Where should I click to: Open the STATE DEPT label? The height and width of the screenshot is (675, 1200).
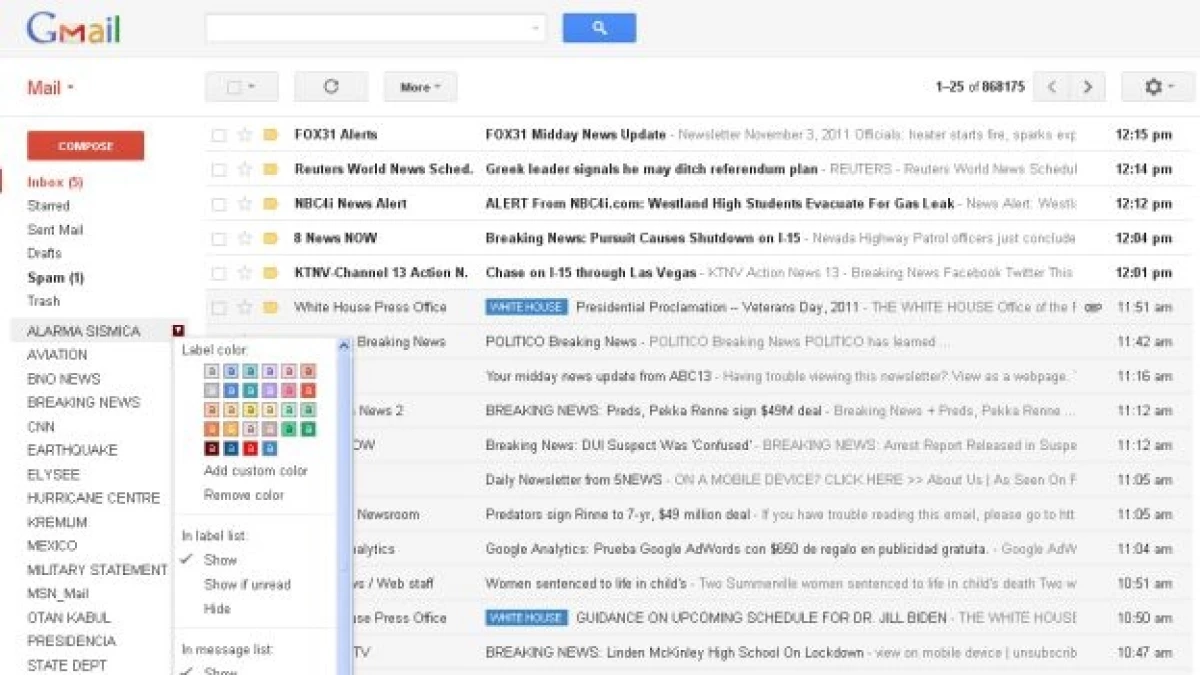coord(66,665)
